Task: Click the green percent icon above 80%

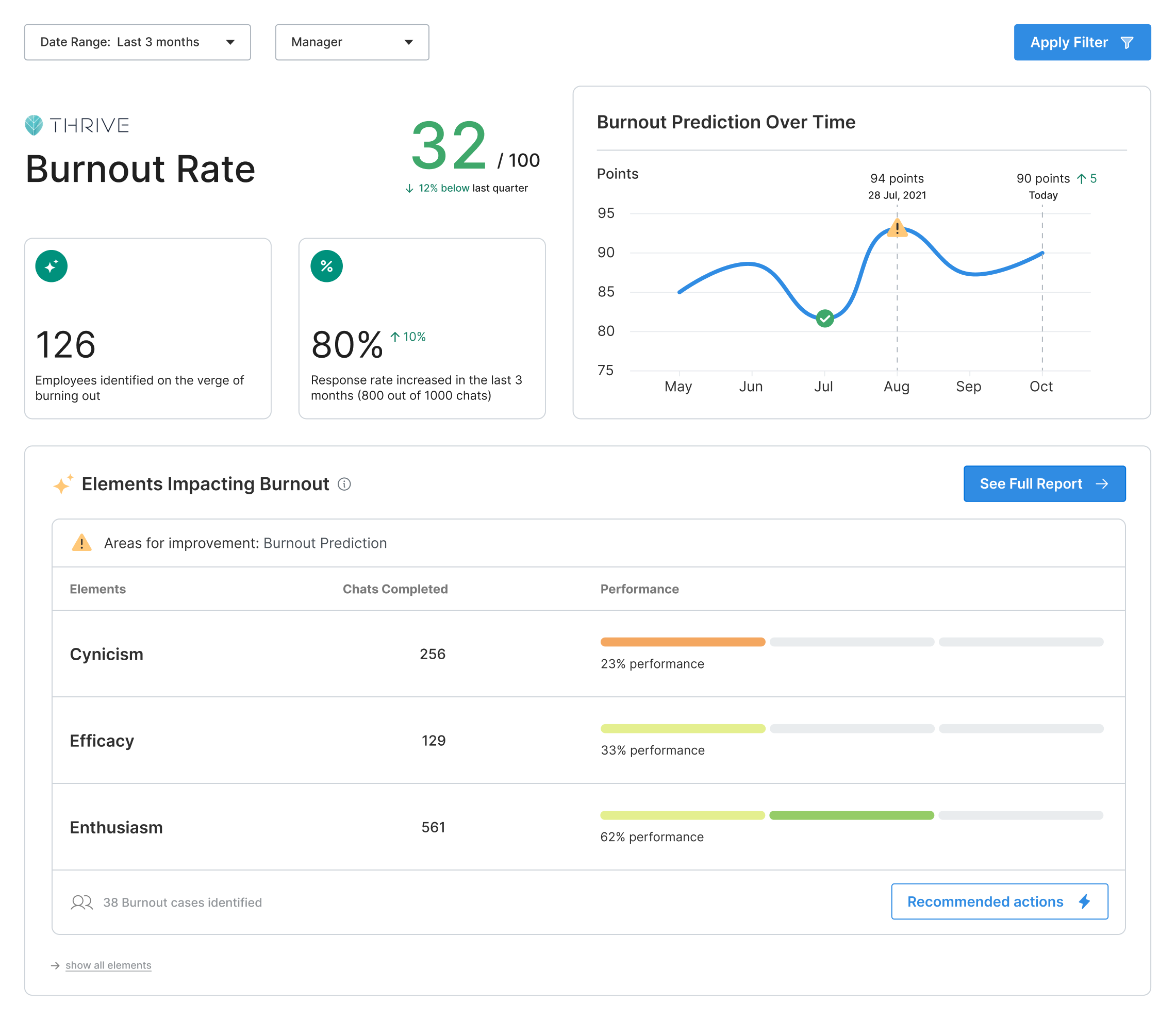Action: pos(326,266)
